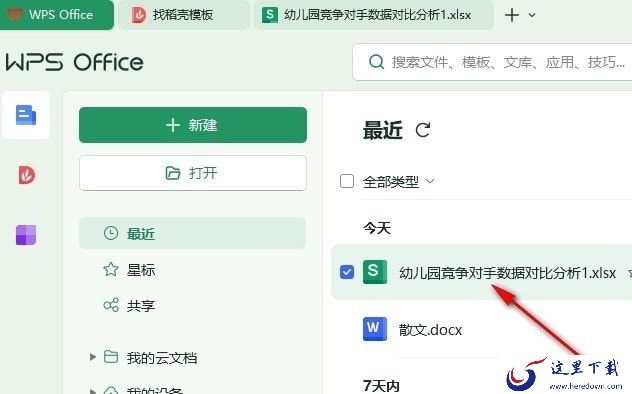632x394 pixels.
Task: Click the red Docer icon in 找稻壳模板 tab
Action: point(139,15)
